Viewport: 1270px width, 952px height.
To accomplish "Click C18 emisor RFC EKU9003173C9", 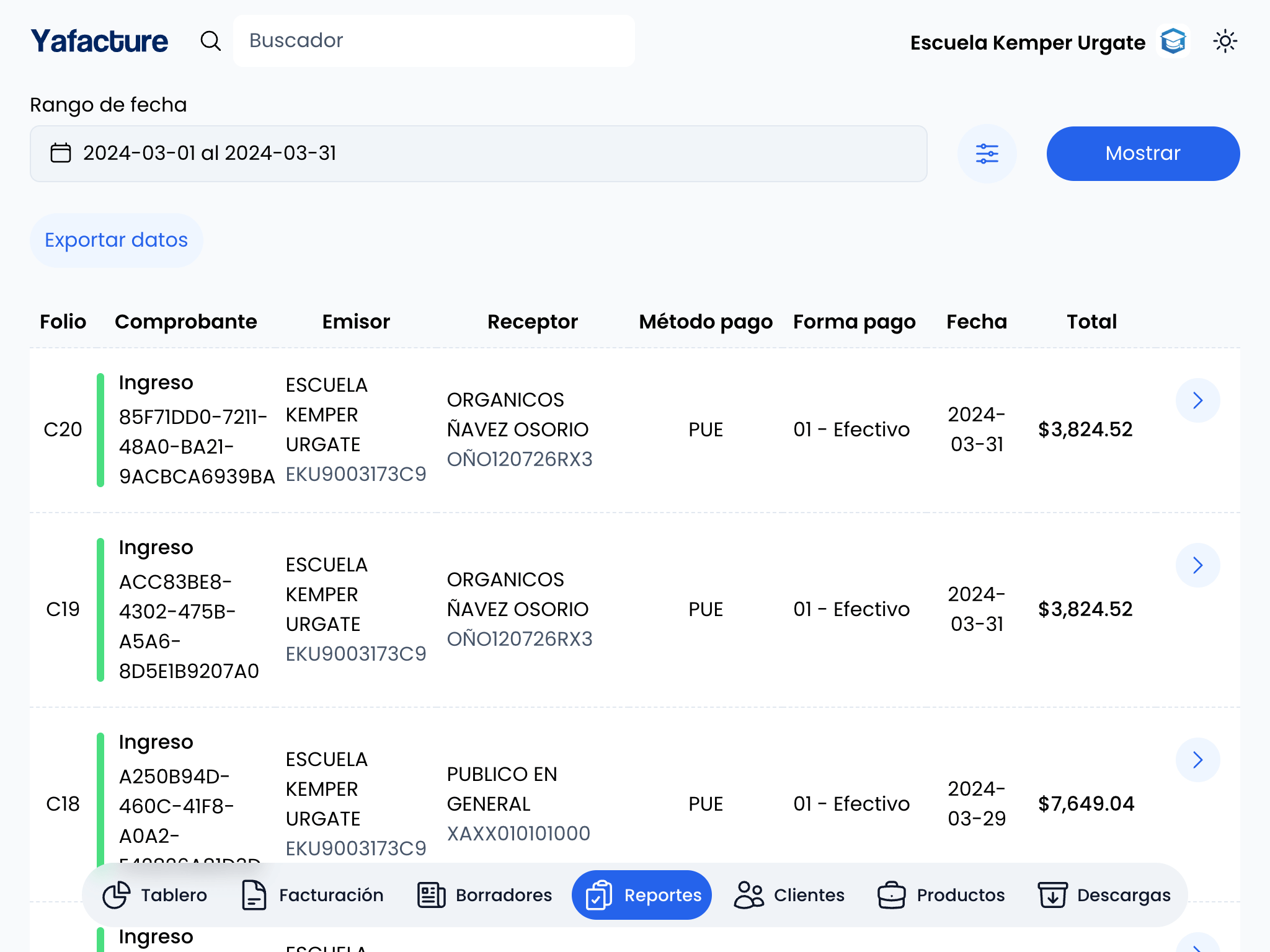I will [x=356, y=848].
